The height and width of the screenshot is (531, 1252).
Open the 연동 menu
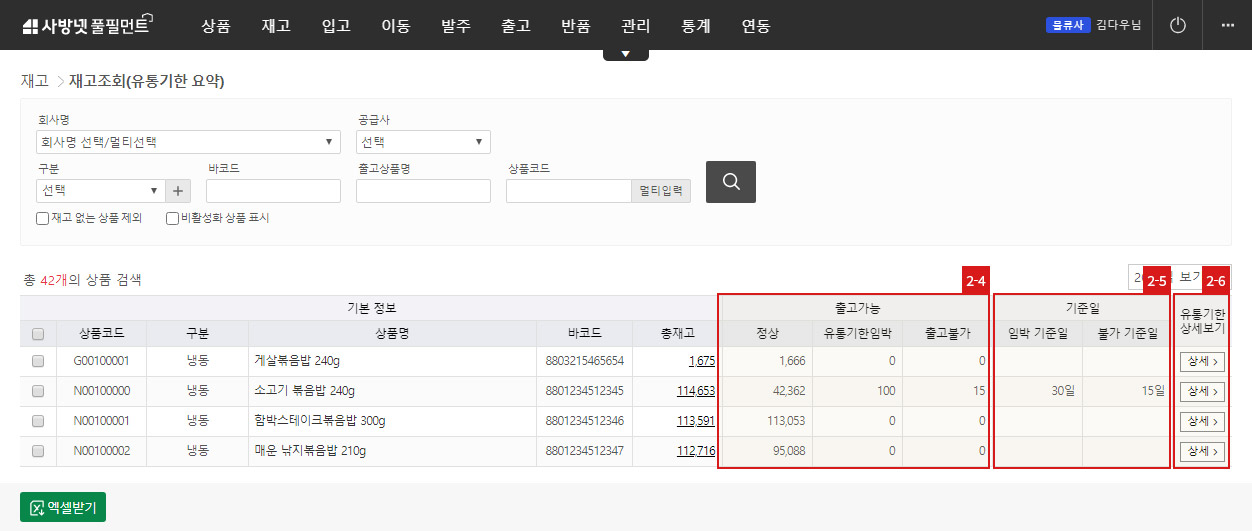756,26
